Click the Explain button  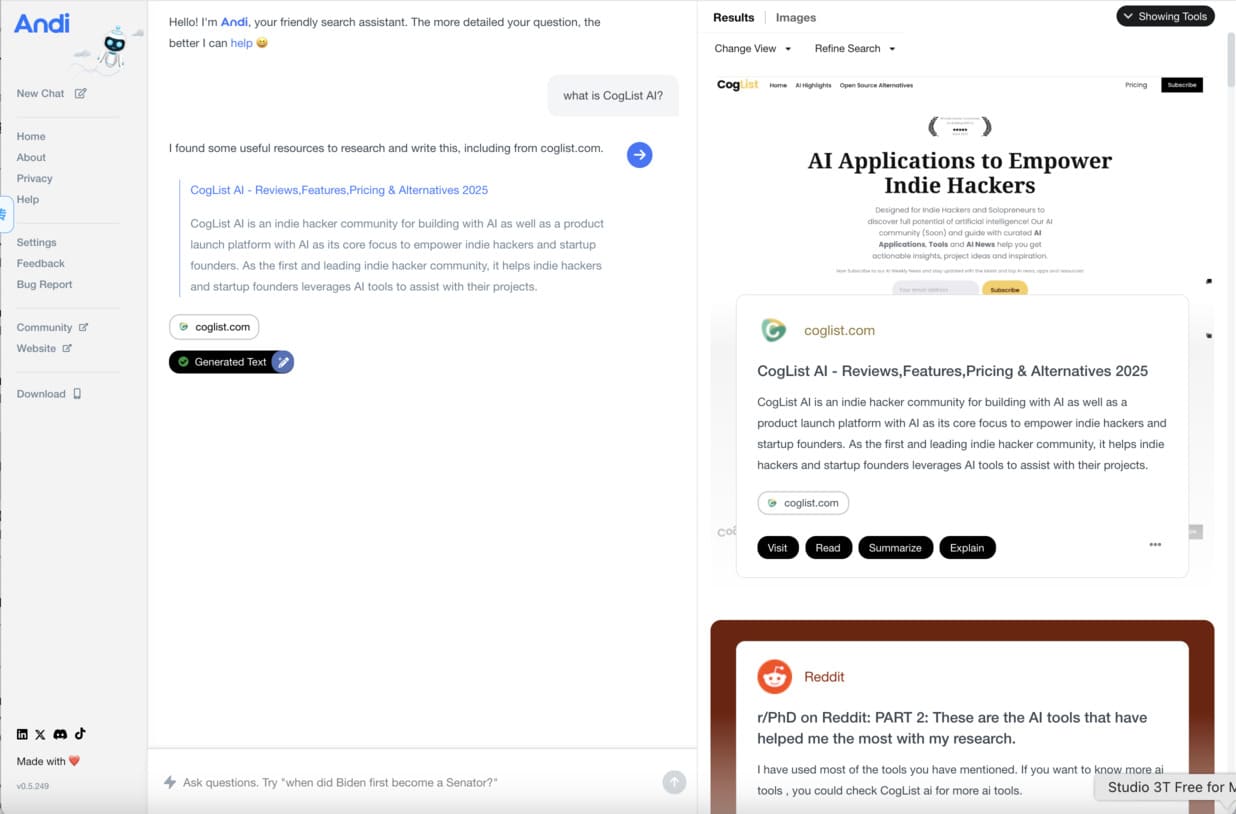pyautogui.click(x=967, y=548)
